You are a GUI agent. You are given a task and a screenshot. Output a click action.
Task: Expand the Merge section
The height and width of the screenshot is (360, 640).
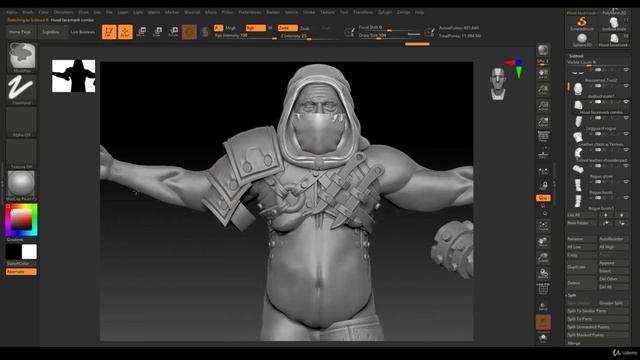click(x=574, y=343)
